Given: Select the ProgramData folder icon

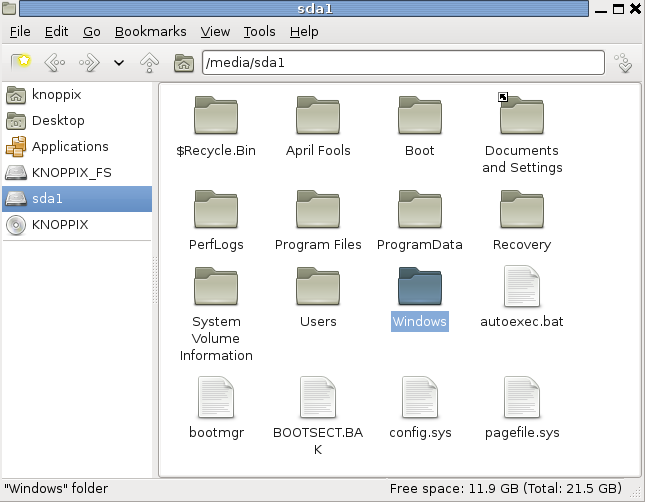Looking at the screenshot, I should coord(420,209).
